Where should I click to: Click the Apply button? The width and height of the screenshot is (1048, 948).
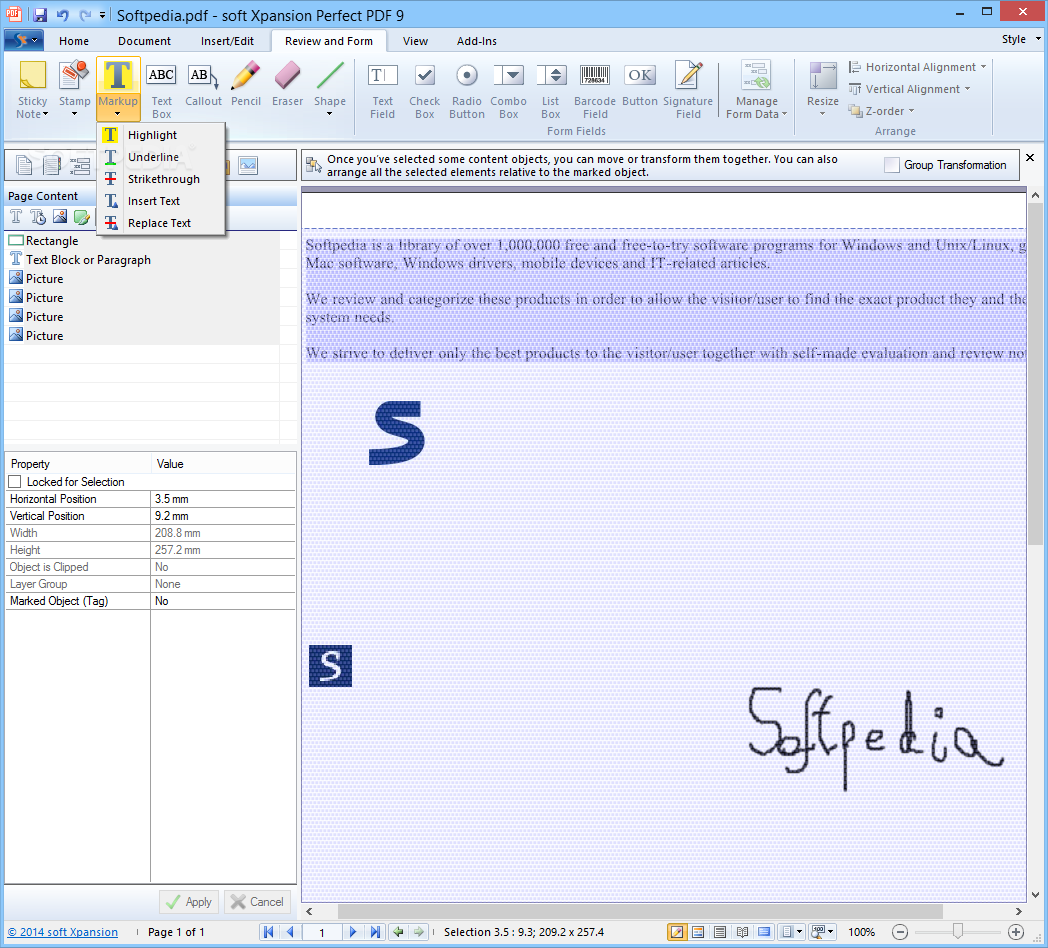click(x=189, y=902)
